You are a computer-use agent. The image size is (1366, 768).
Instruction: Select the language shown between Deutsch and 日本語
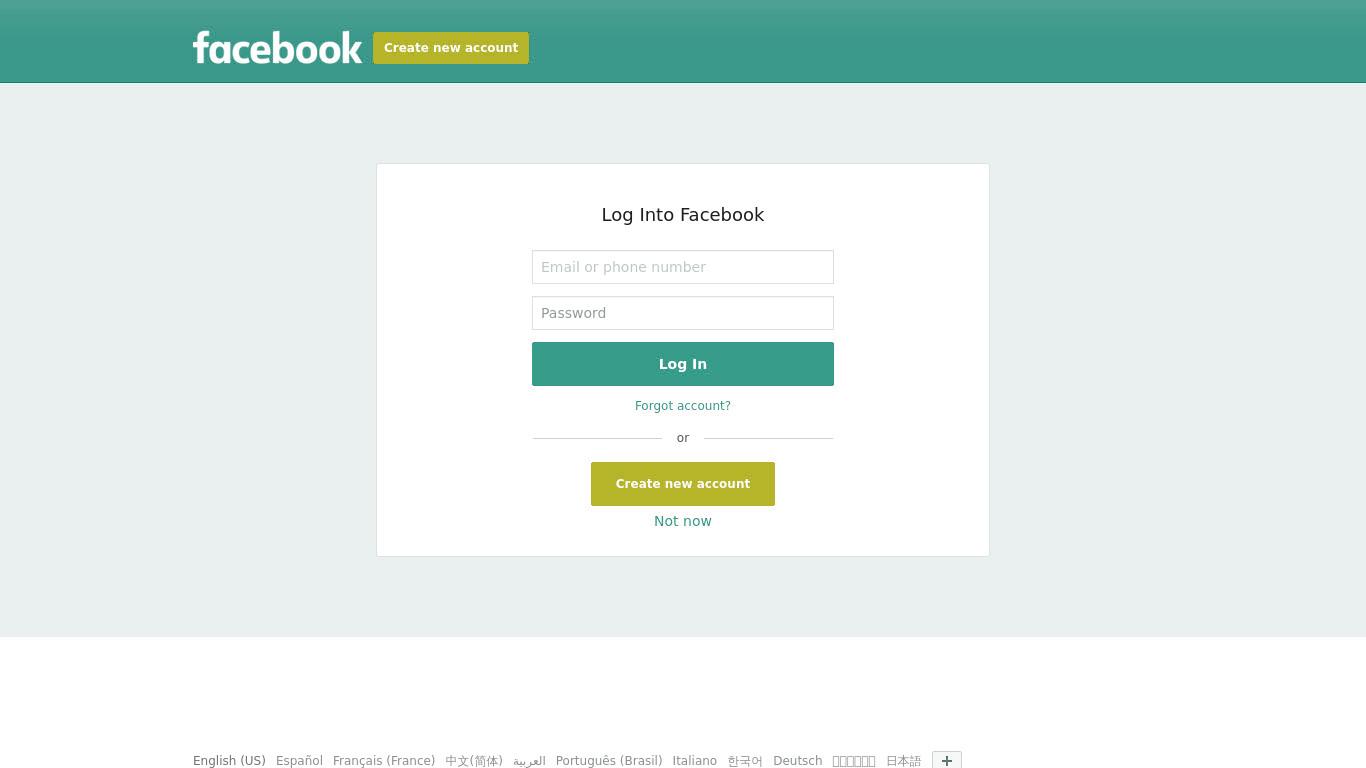tap(854, 761)
